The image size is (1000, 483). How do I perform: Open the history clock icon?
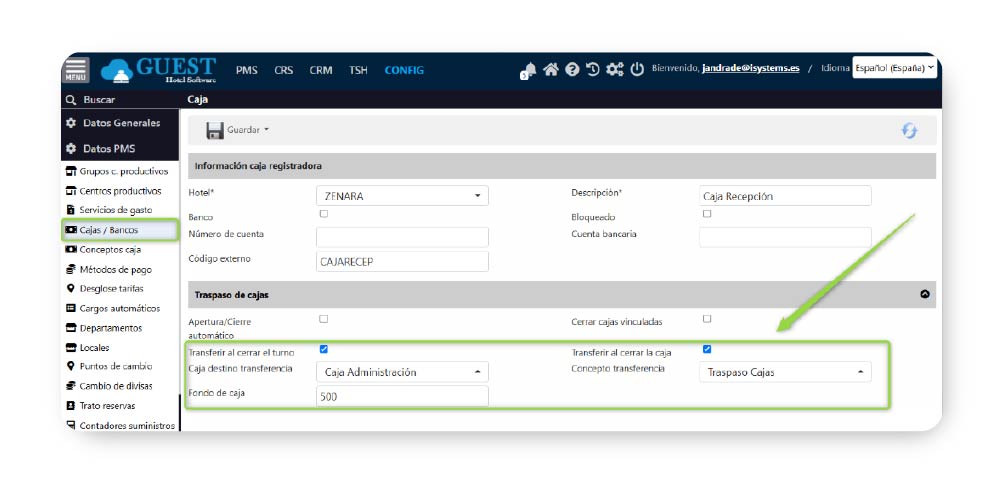coord(593,70)
